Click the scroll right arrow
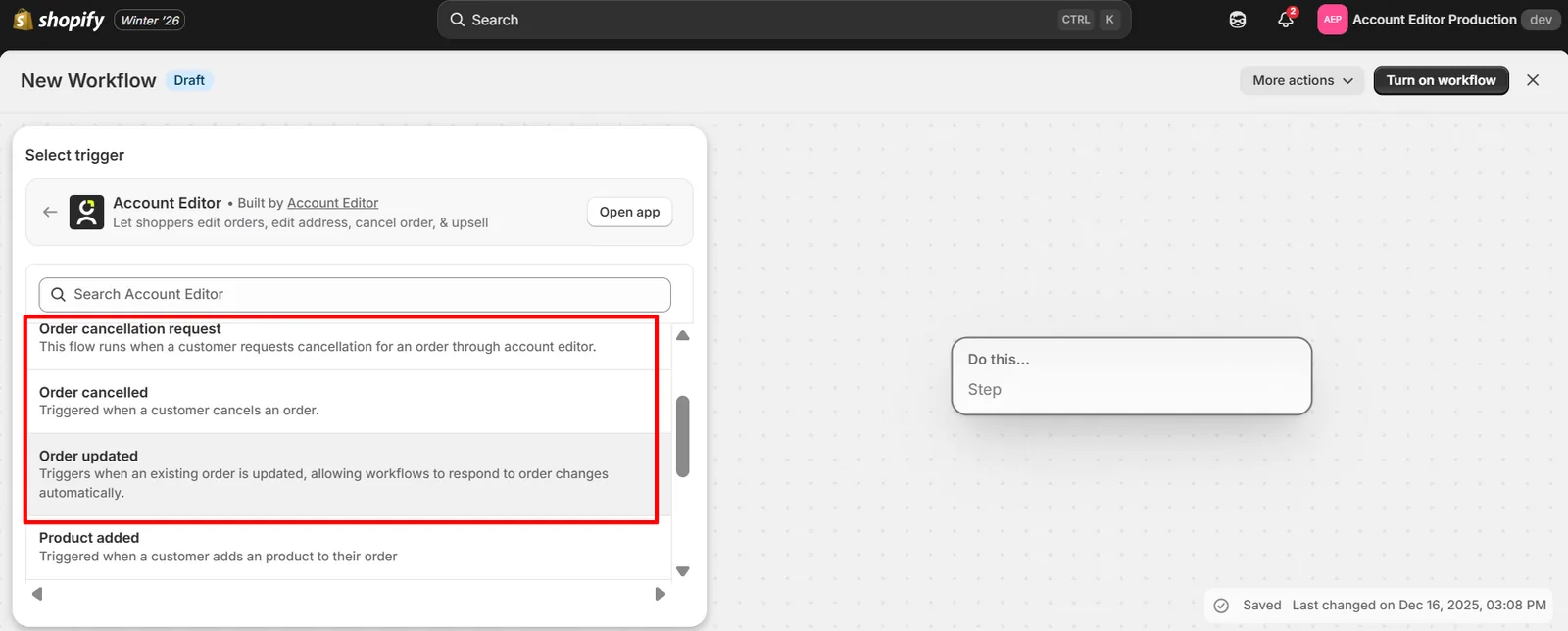 pyautogui.click(x=660, y=594)
